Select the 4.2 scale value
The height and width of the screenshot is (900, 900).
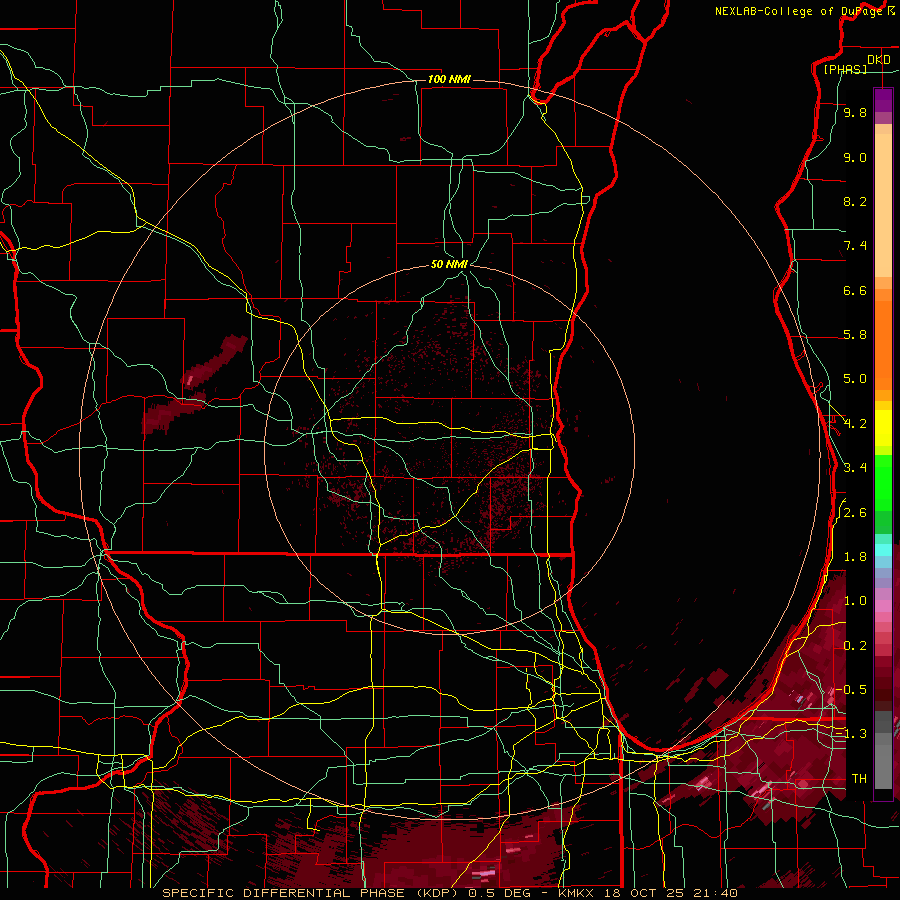[855, 424]
